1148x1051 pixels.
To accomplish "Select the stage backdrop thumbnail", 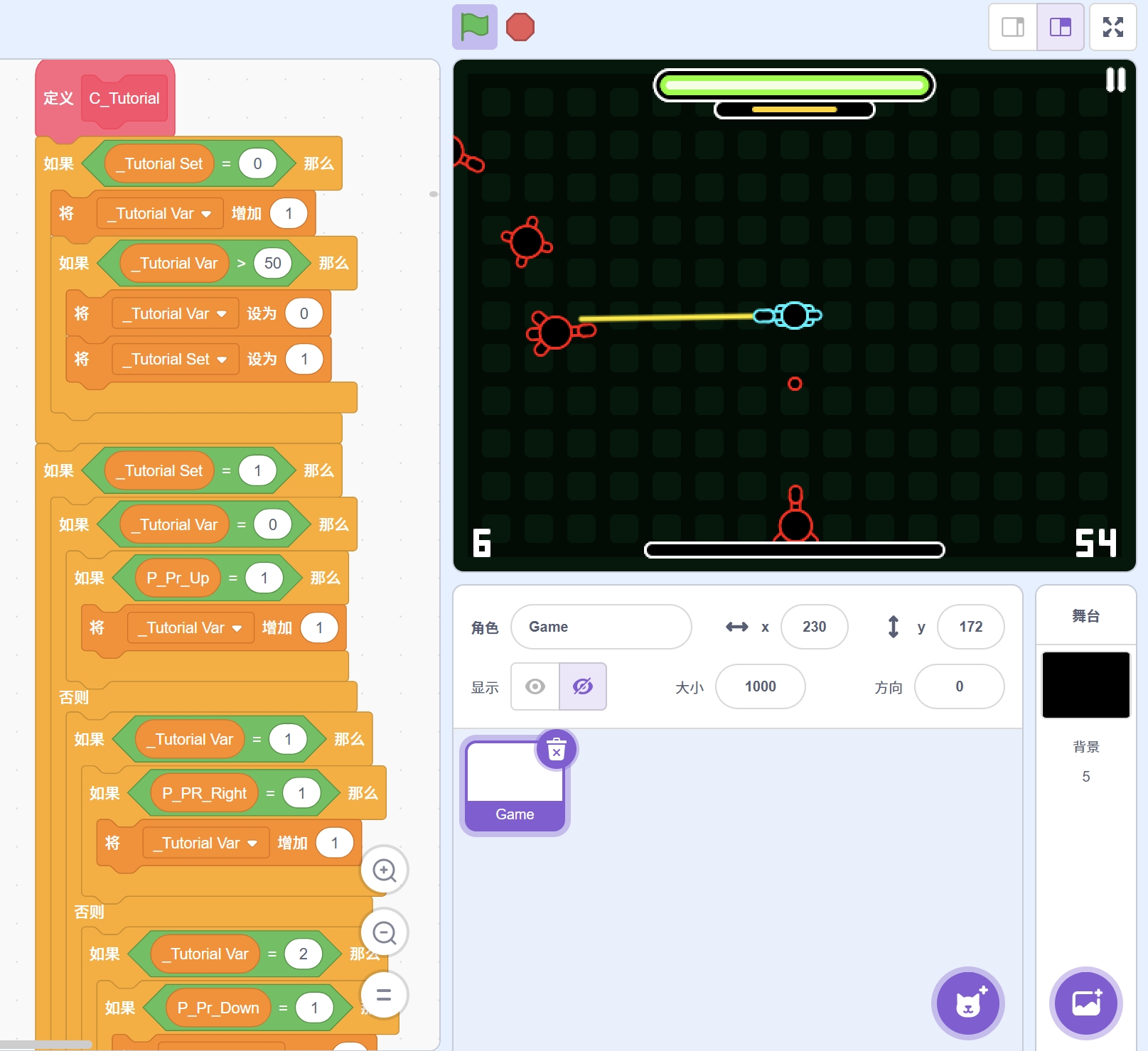I will pos(1085,685).
